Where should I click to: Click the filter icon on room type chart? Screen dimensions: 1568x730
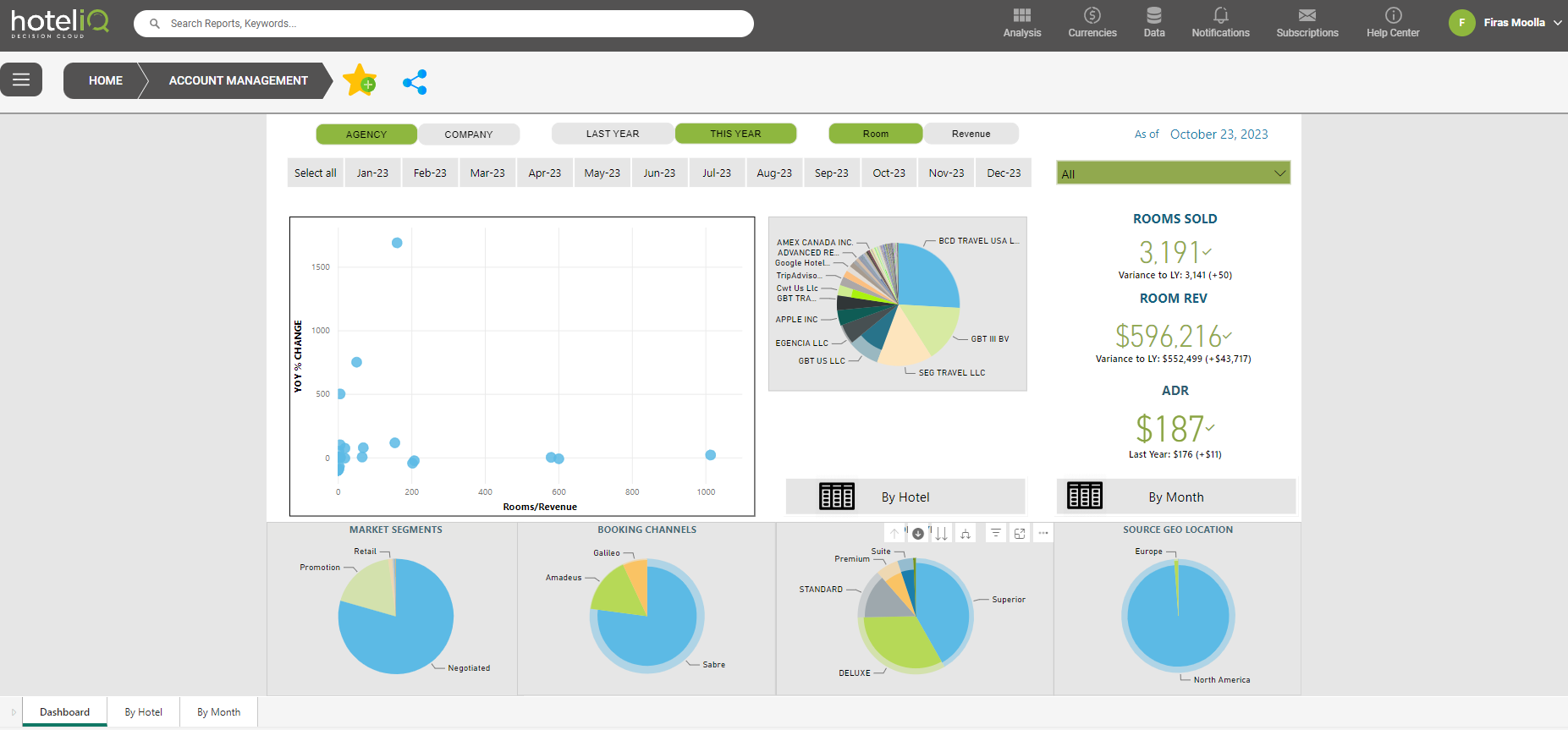pyautogui.click(x=996, y=533)
